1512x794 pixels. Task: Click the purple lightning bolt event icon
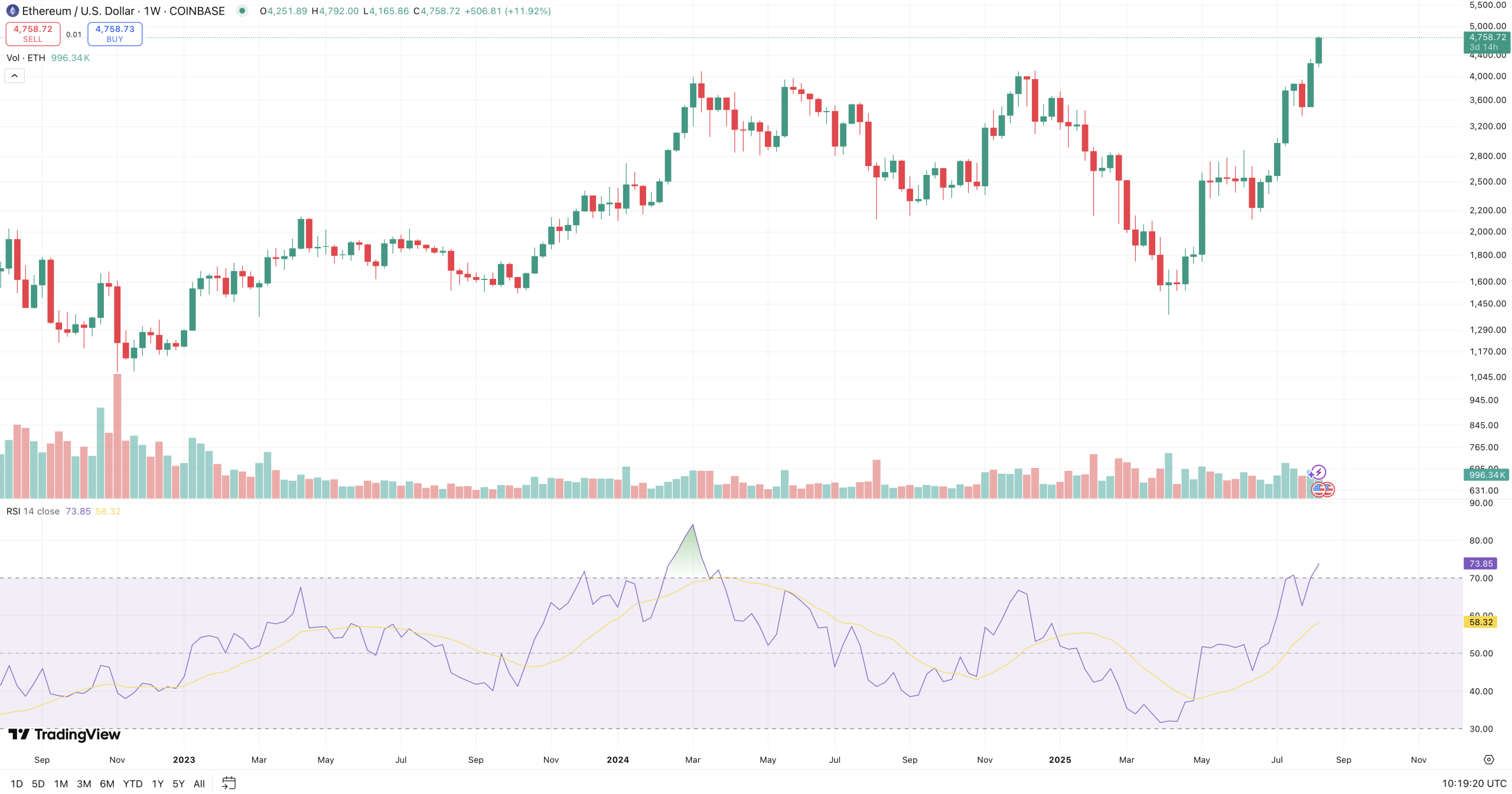point(1319,472)
